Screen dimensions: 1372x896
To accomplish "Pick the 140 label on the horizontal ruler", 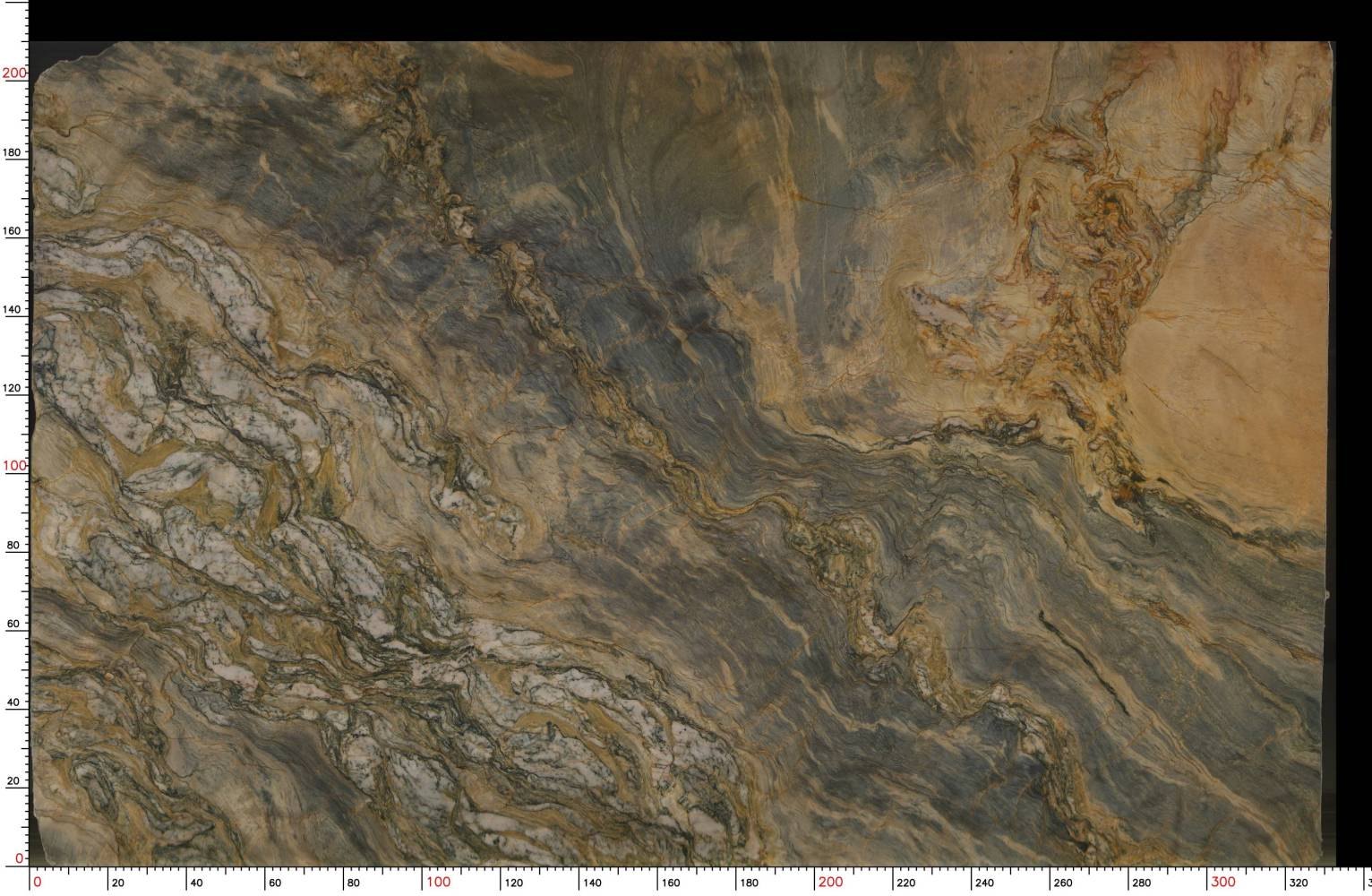I will [x=592, y=883].
